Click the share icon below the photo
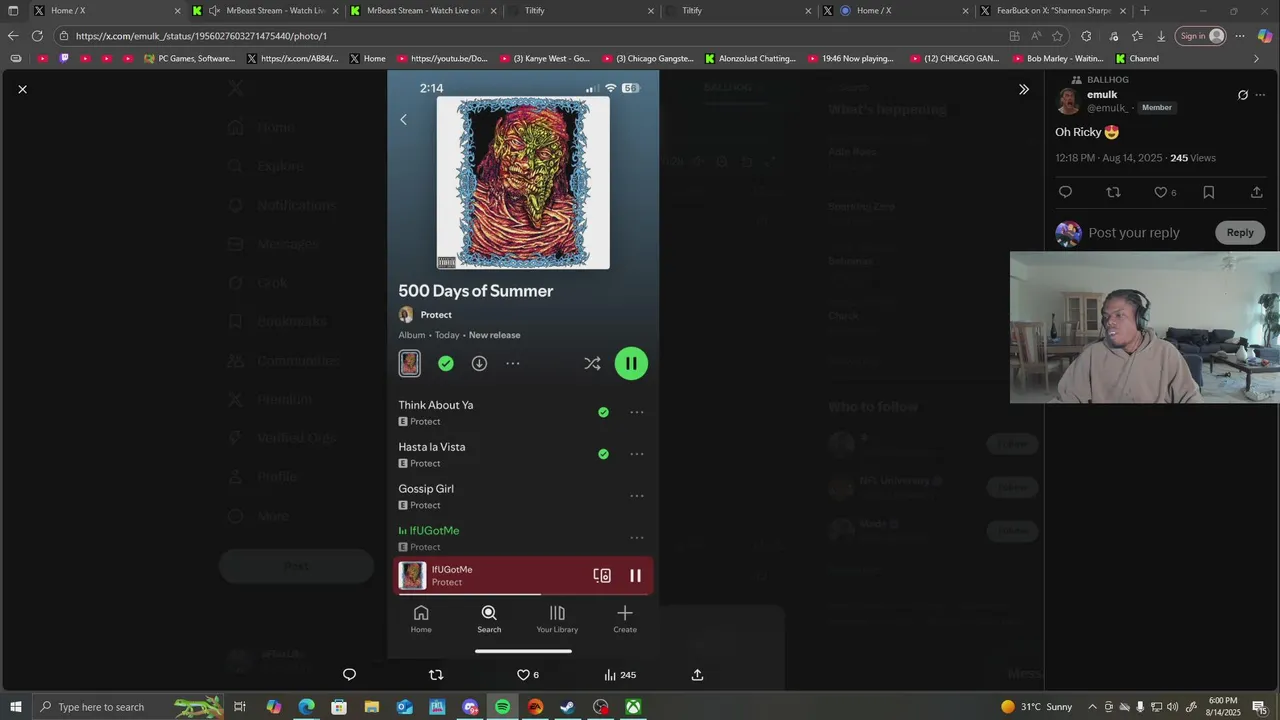This screenshot has width=1280, height=720. (x=697, y=675)
